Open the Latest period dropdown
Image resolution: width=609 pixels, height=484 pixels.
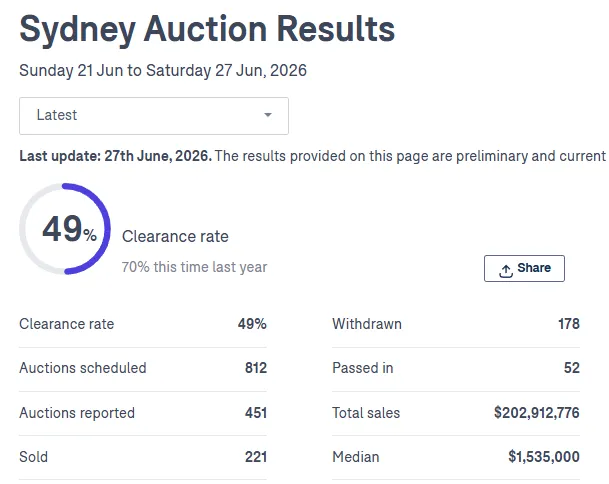click(154, 116)
